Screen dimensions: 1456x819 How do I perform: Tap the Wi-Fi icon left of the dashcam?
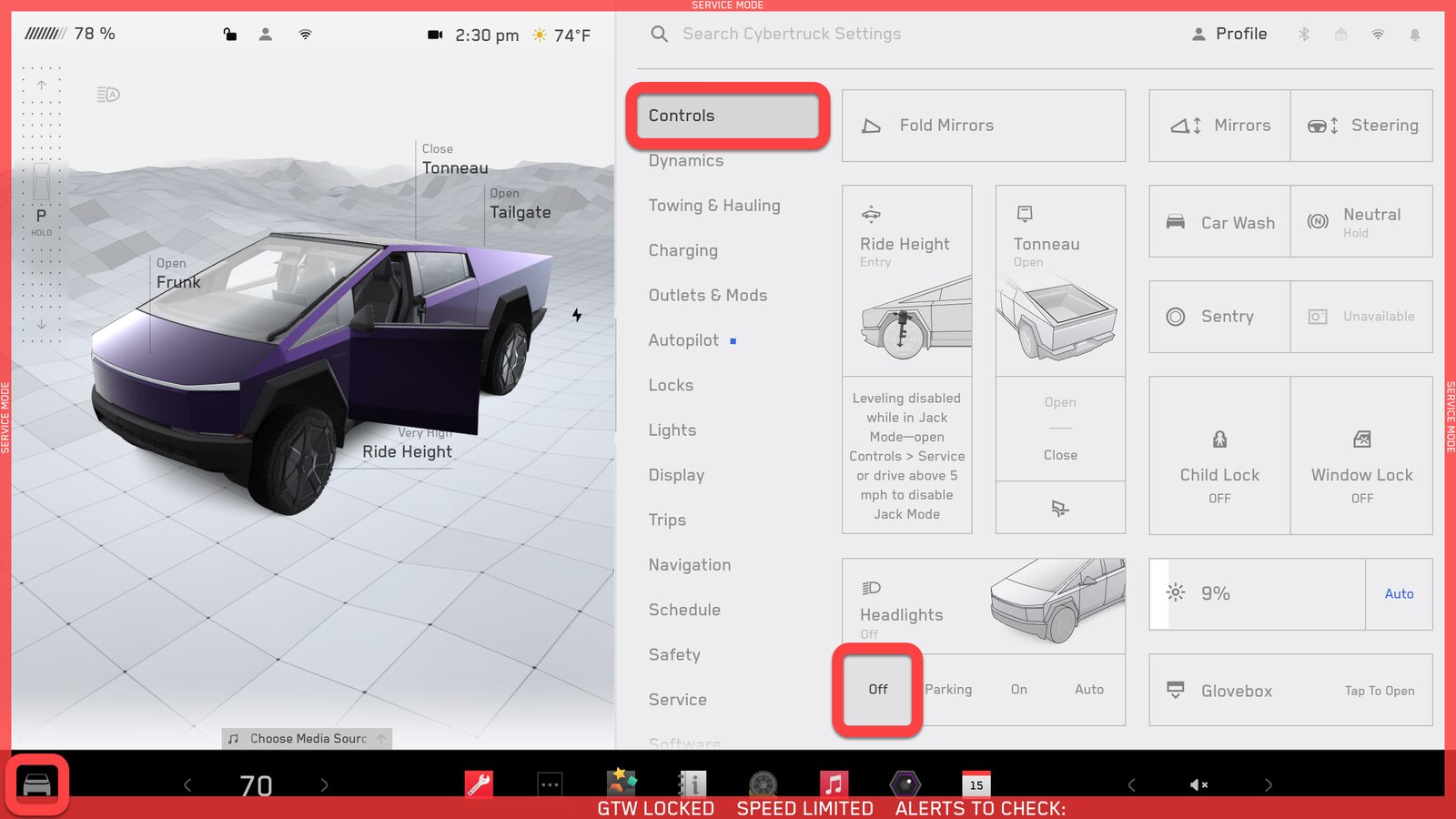(x=305, y=35)
